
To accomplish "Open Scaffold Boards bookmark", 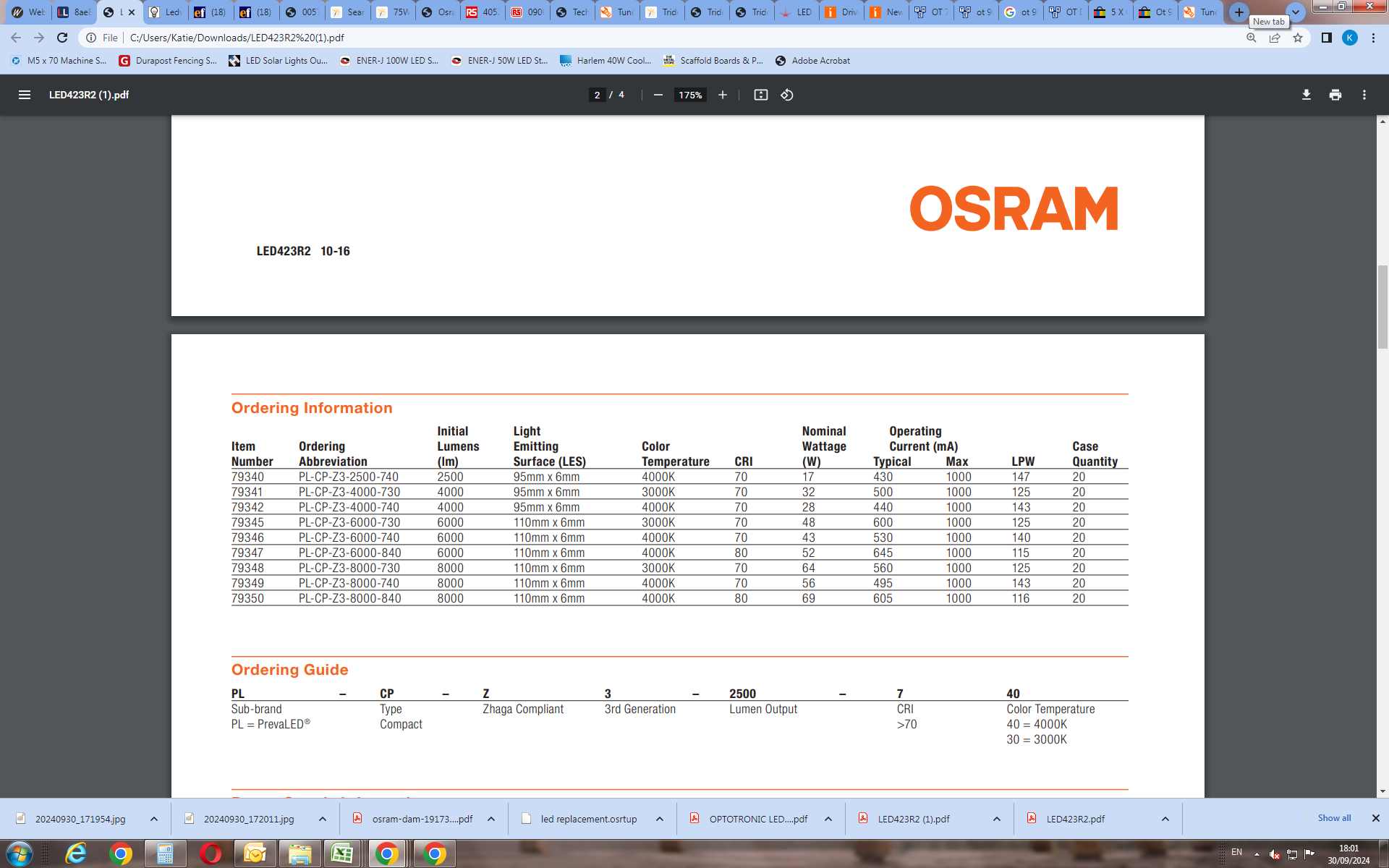I will coord(713,61).
